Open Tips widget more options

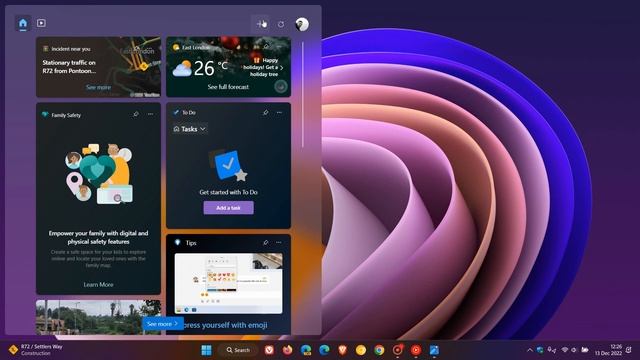(x=279, y=242)
